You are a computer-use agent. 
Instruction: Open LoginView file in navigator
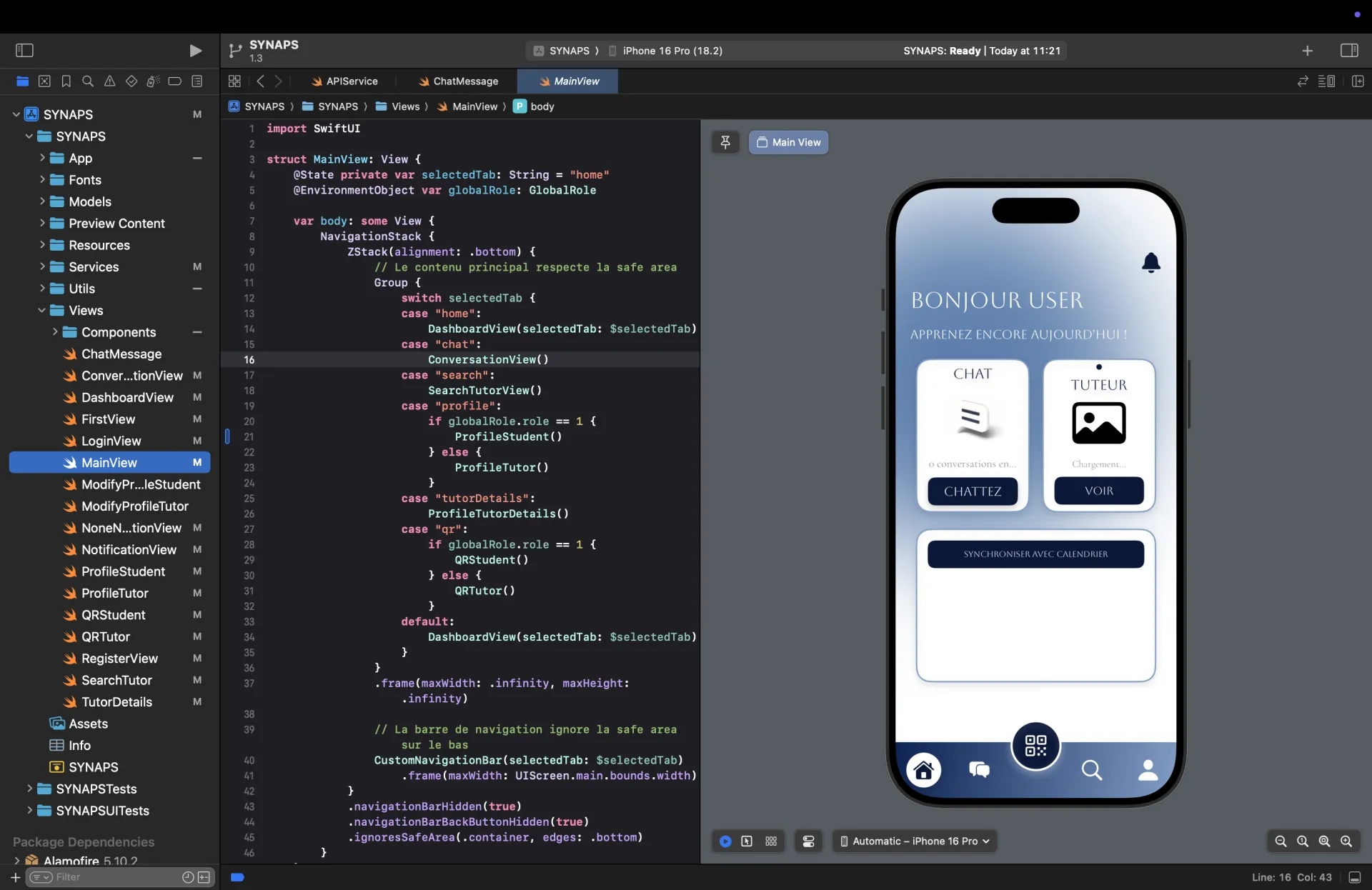click(110, 441)
